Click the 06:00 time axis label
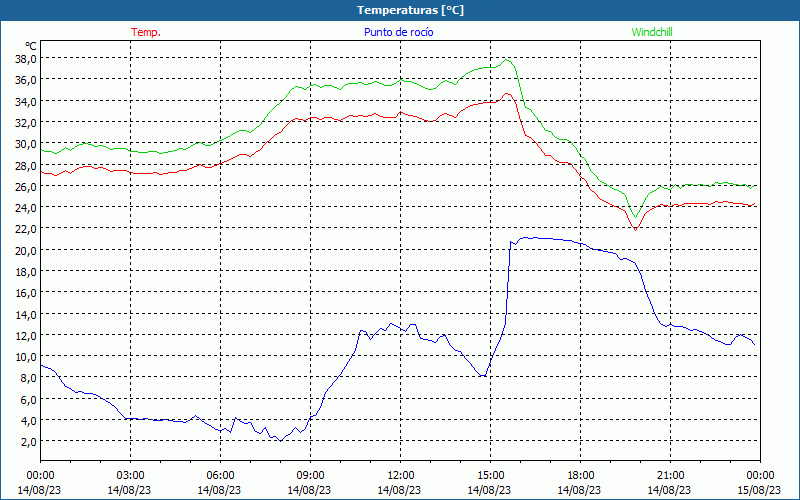Screen dimensions: 800x500 (x=220, y=476)
